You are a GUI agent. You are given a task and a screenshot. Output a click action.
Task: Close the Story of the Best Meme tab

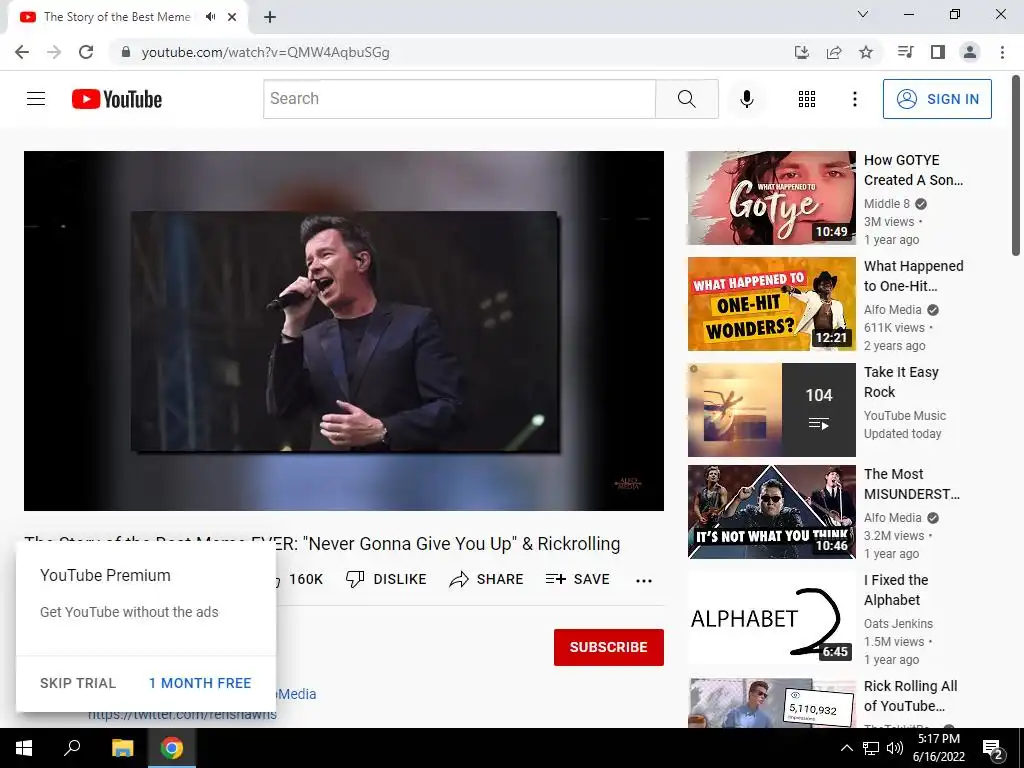[x=232, y=17]
